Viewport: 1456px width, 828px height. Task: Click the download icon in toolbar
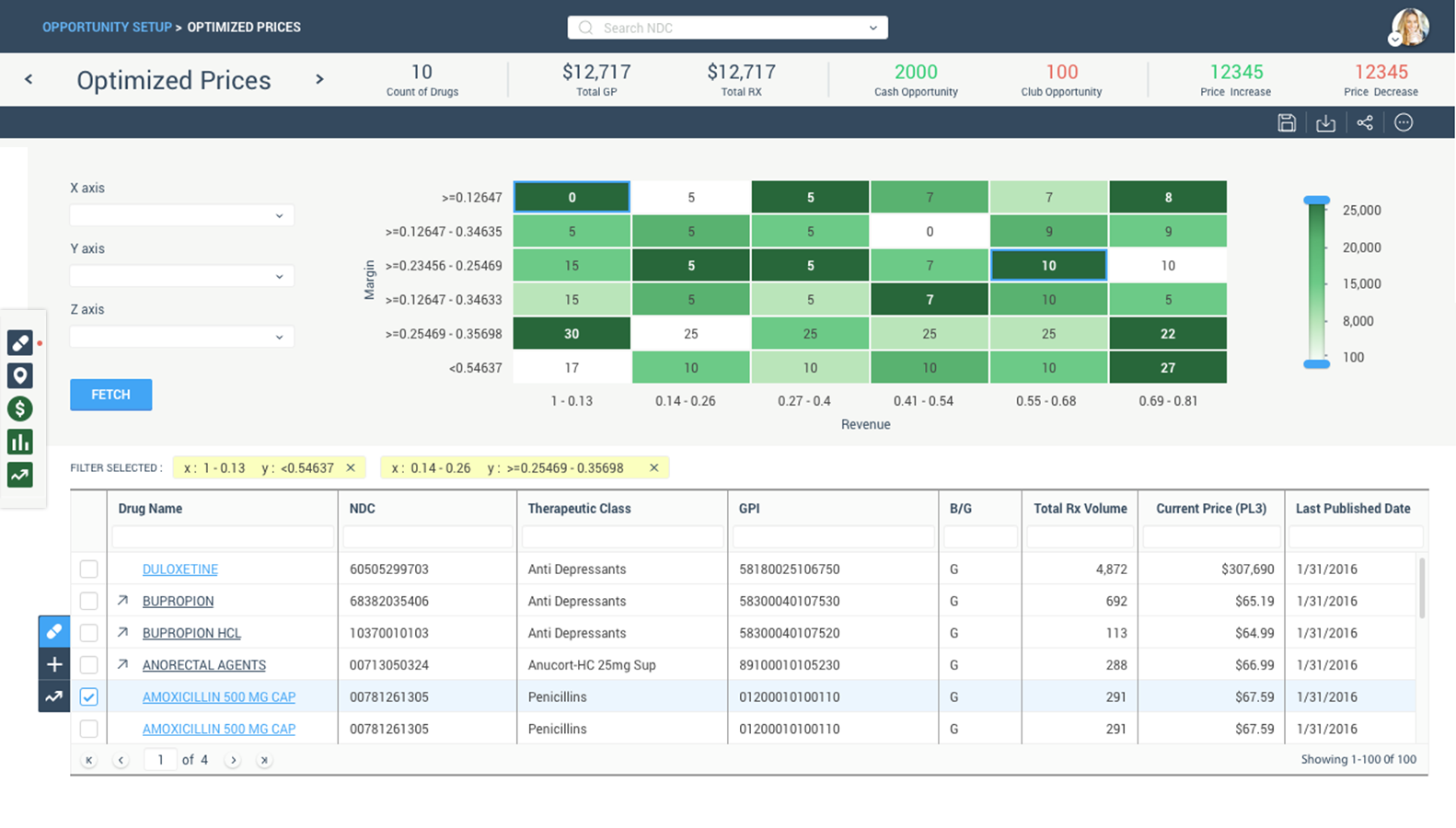[1325, 123]
